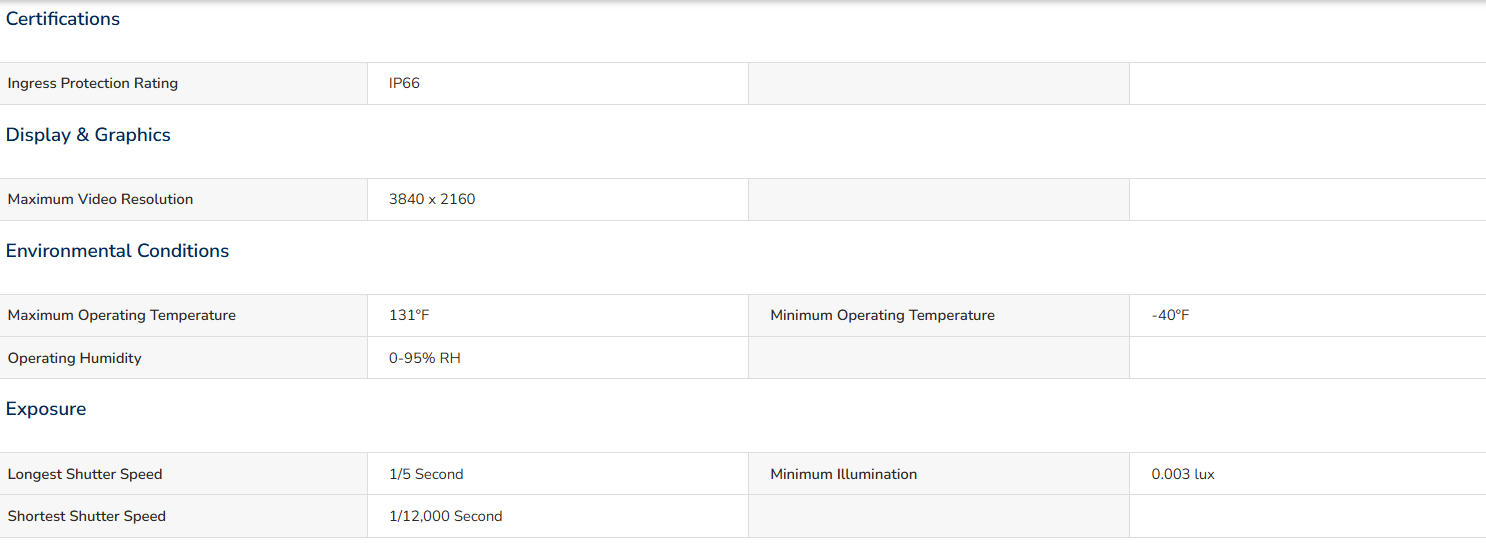Select the Longest Shutter Speed label

click(85, 475)
